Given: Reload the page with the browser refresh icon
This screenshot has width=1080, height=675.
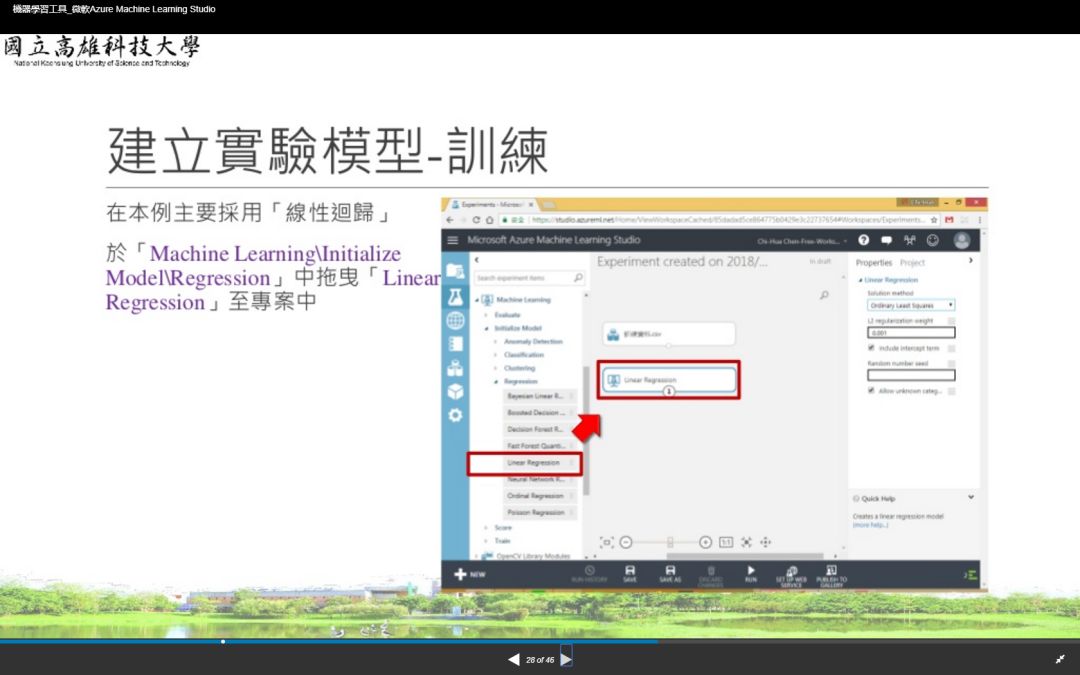Looking at the screenshot, I should pyautogui.click(x=476, y=220).
